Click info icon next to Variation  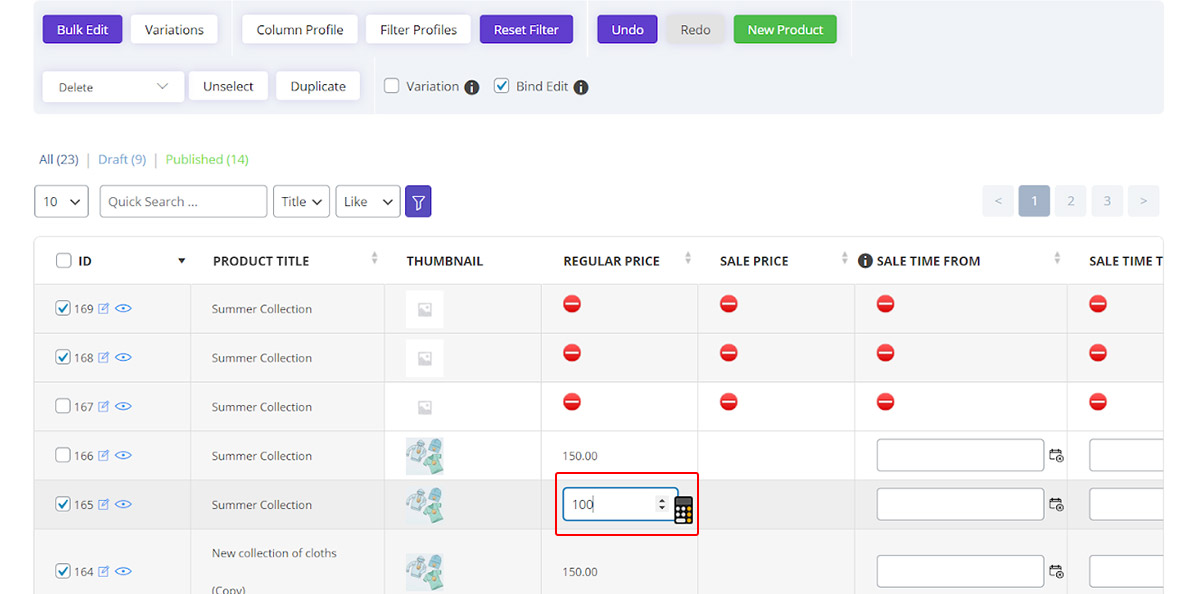click(472, 87)
